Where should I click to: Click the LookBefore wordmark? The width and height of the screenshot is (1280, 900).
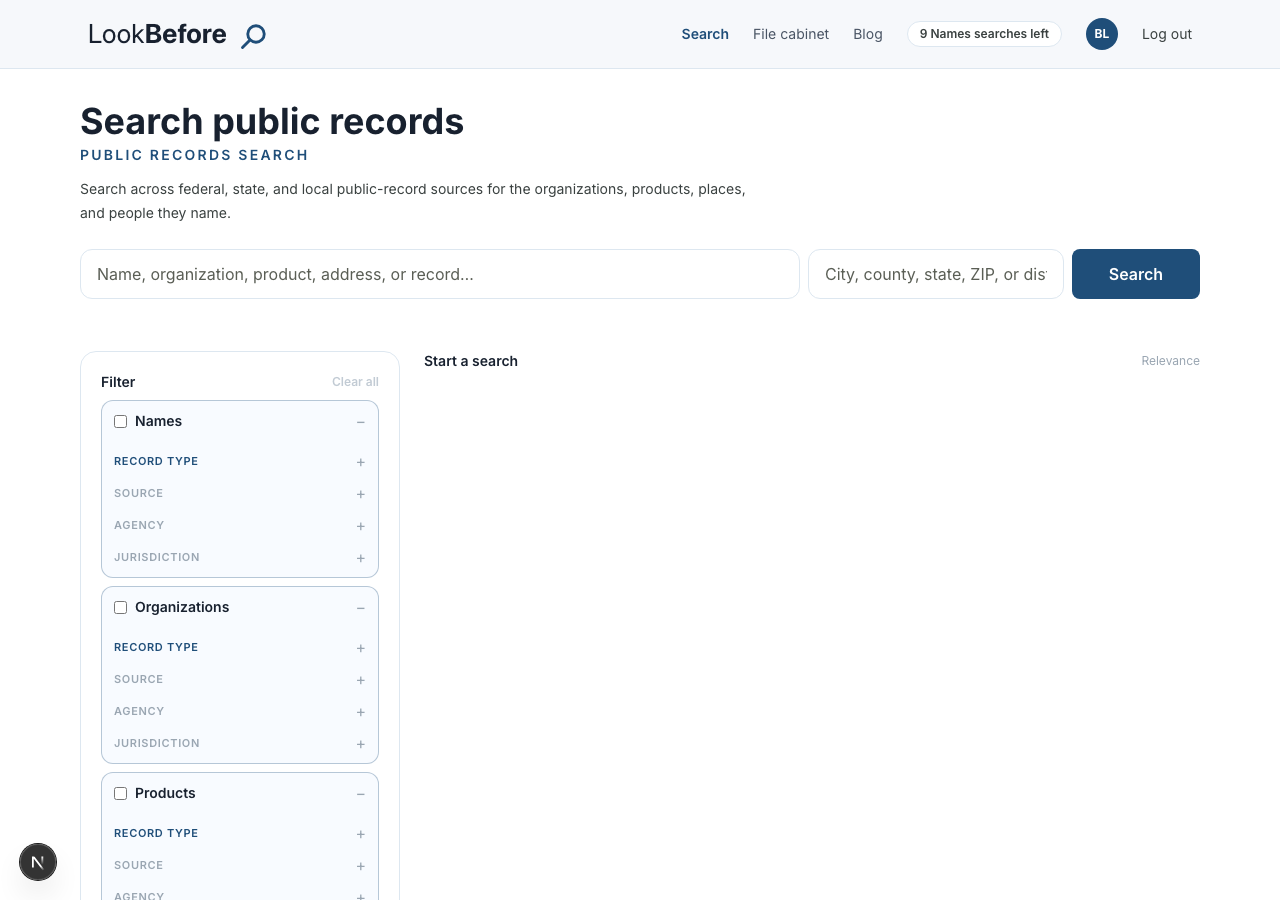(158, 34)
